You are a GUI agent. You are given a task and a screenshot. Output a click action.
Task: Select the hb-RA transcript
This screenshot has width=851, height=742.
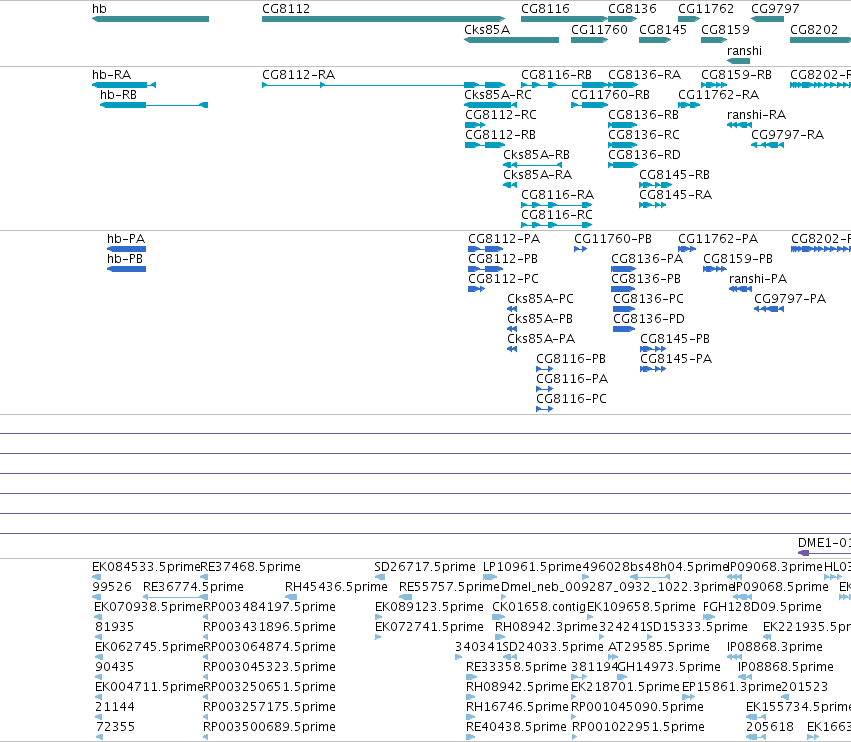(x=124, y=85)
